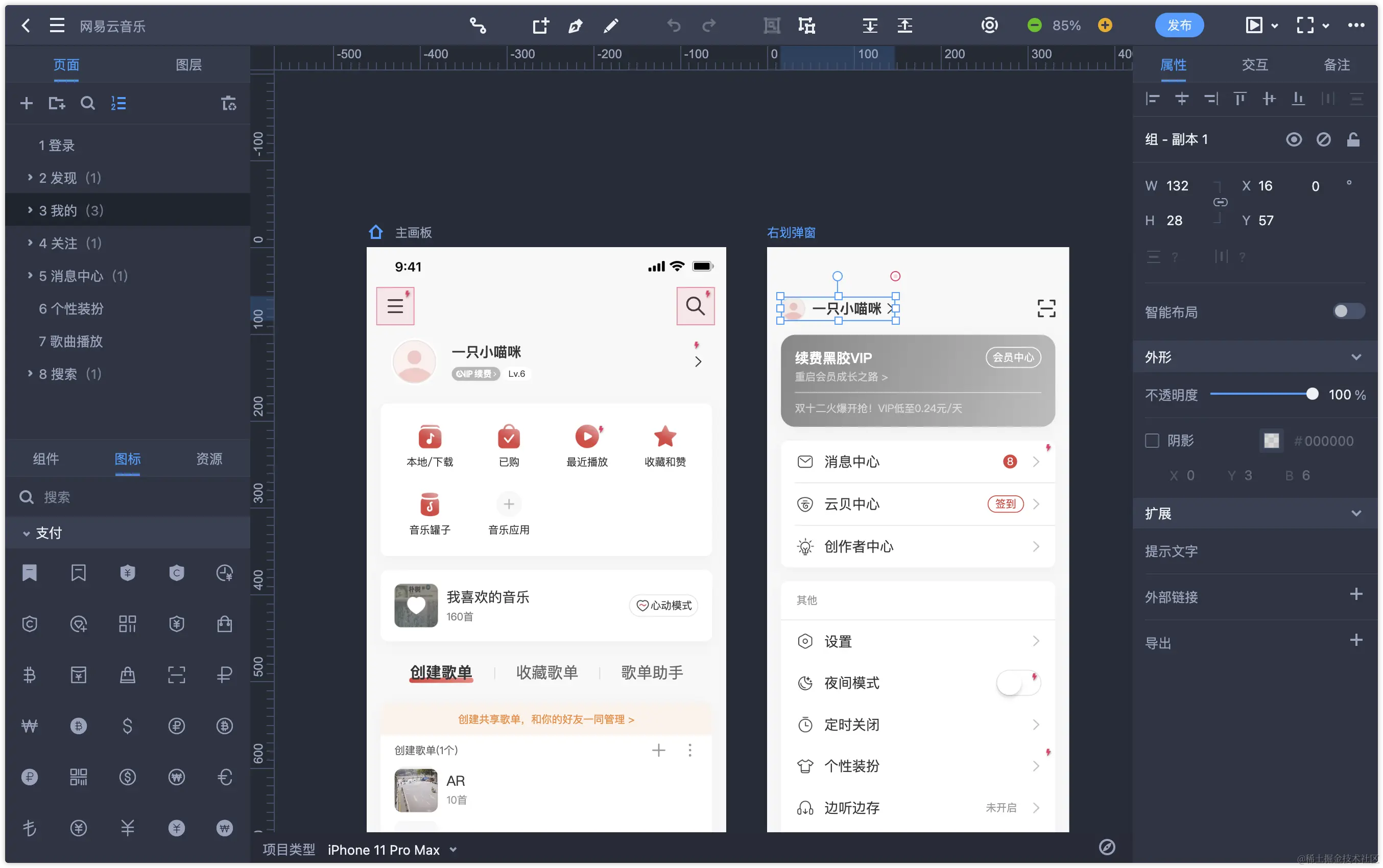
Task: Click the zoom out green minus button
Action: click(x=1035, y=25)
